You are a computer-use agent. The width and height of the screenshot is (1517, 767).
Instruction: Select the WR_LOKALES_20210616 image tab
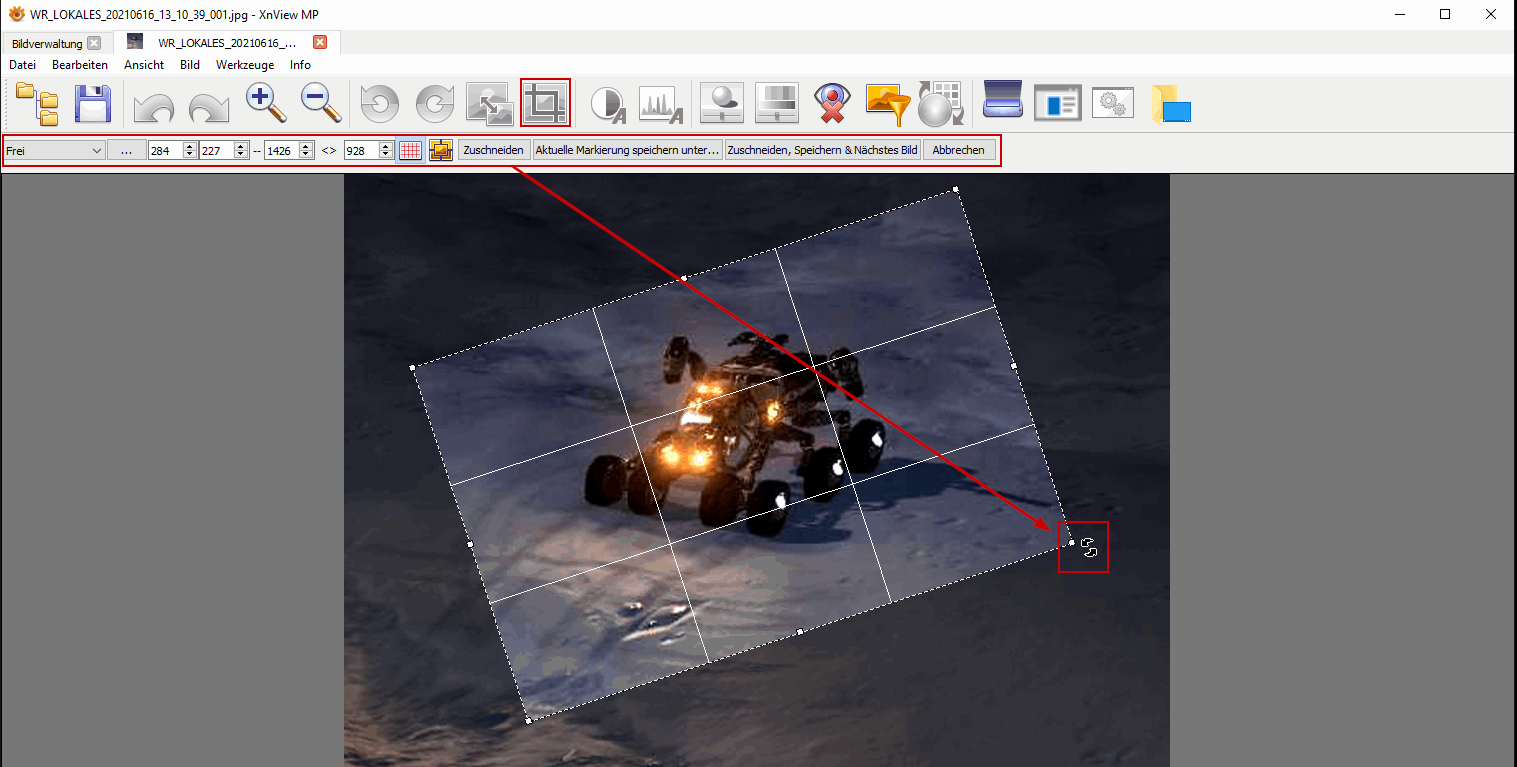[x=227, y=43]
